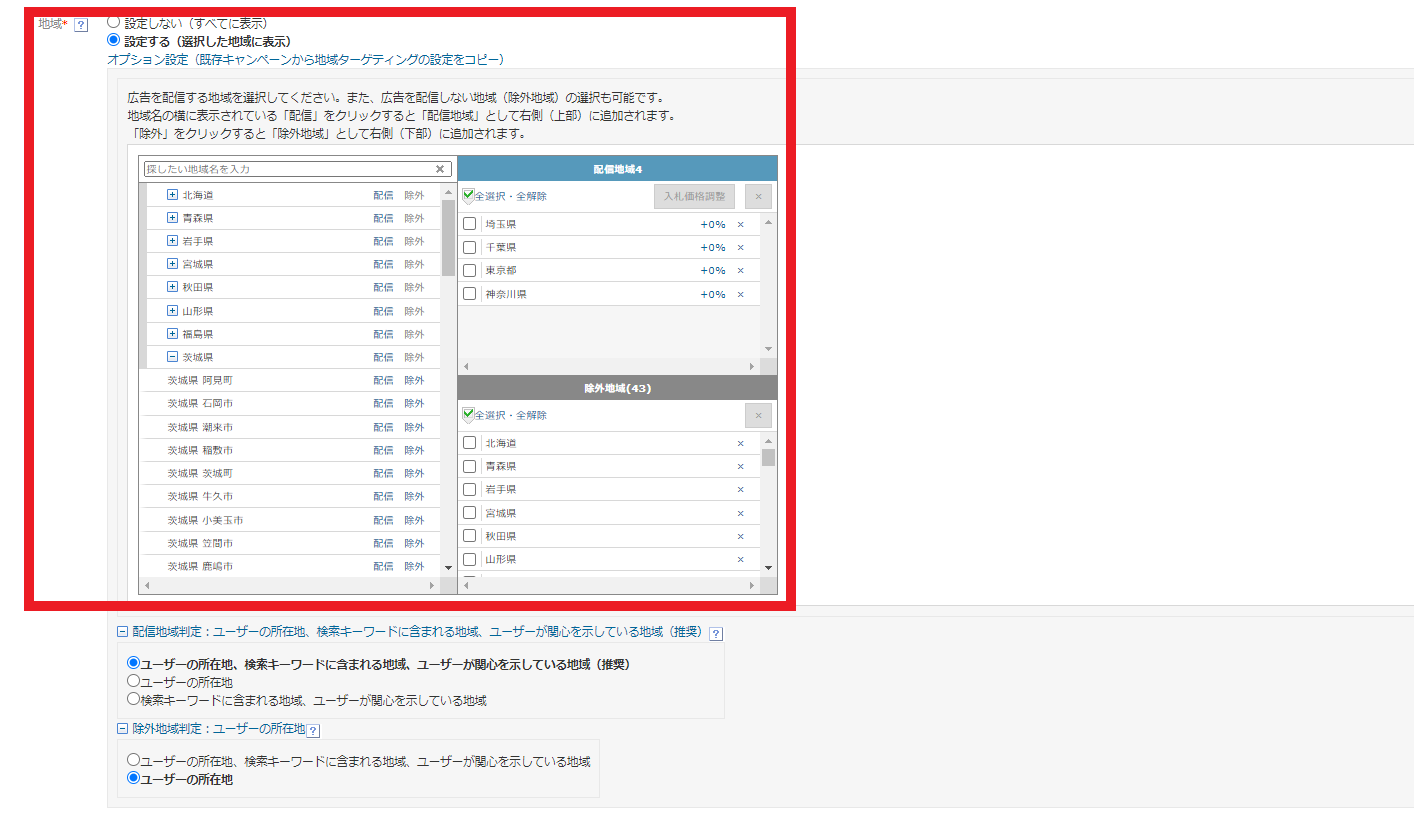Collapse the 除外地域判定 section

tap(122, 730)
